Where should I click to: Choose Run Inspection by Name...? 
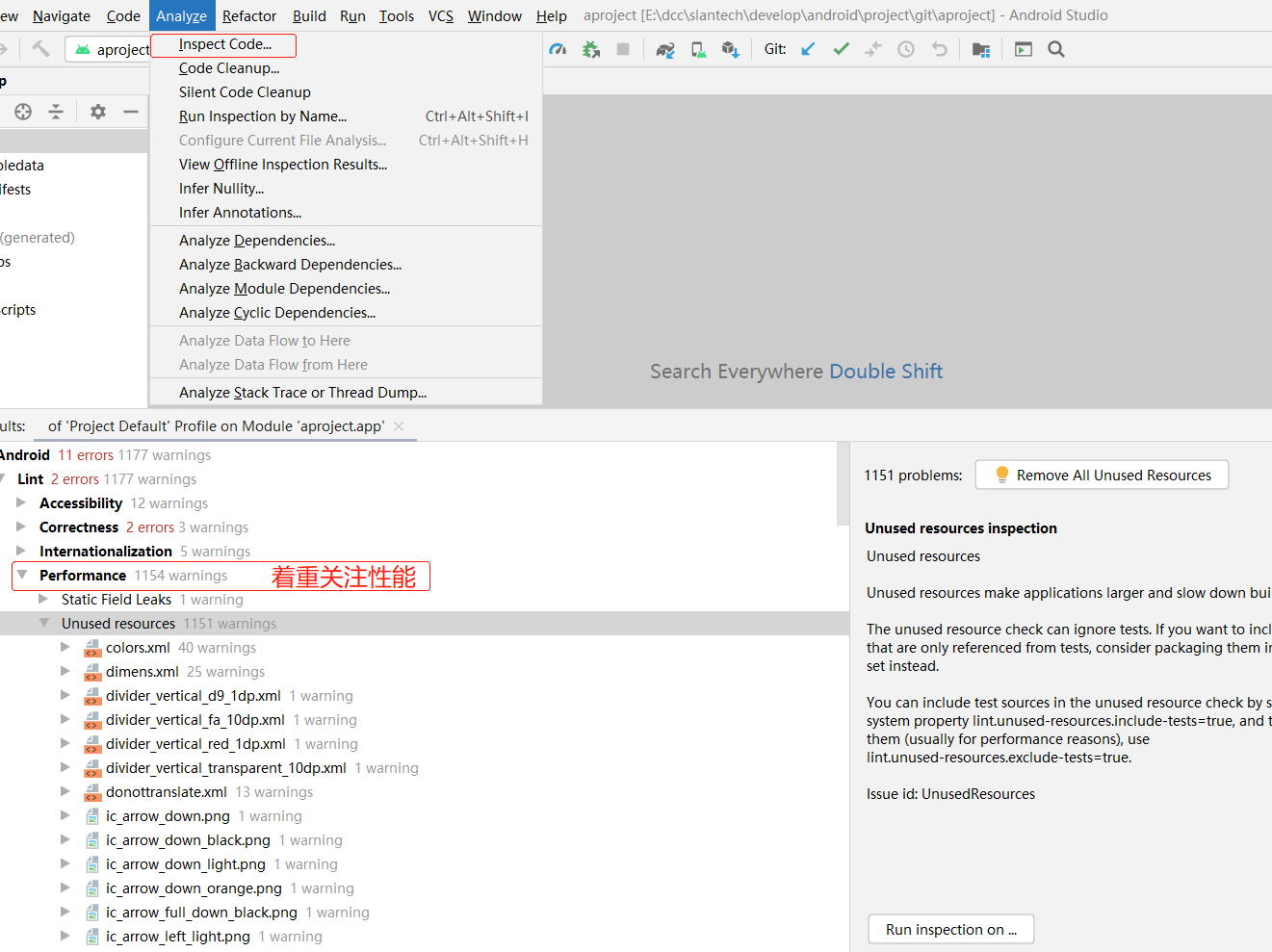click(x=346, y=116)
